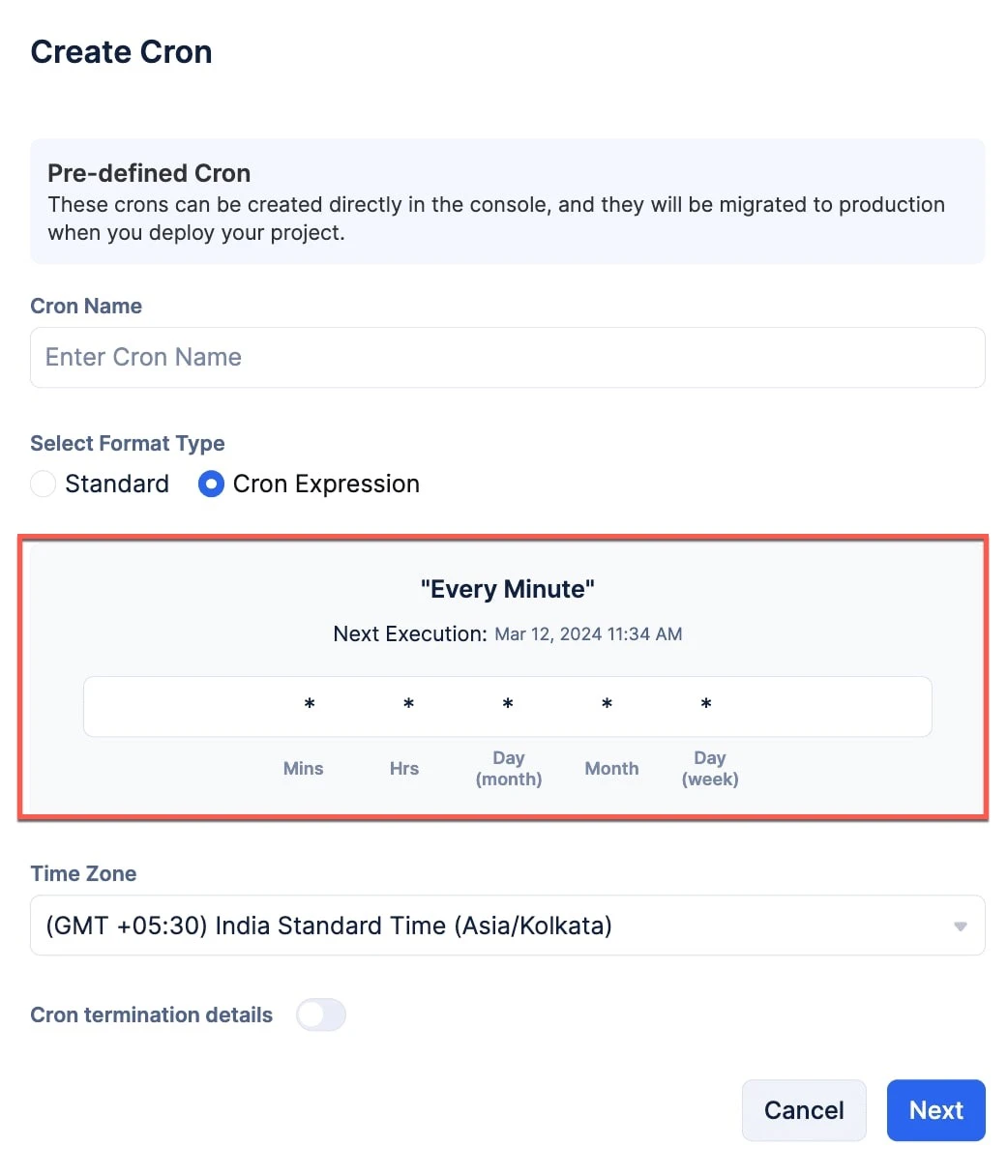Click the Mins asterisk field
The width and height of the screenshot is (1008, 1176).
click(310, 705)
